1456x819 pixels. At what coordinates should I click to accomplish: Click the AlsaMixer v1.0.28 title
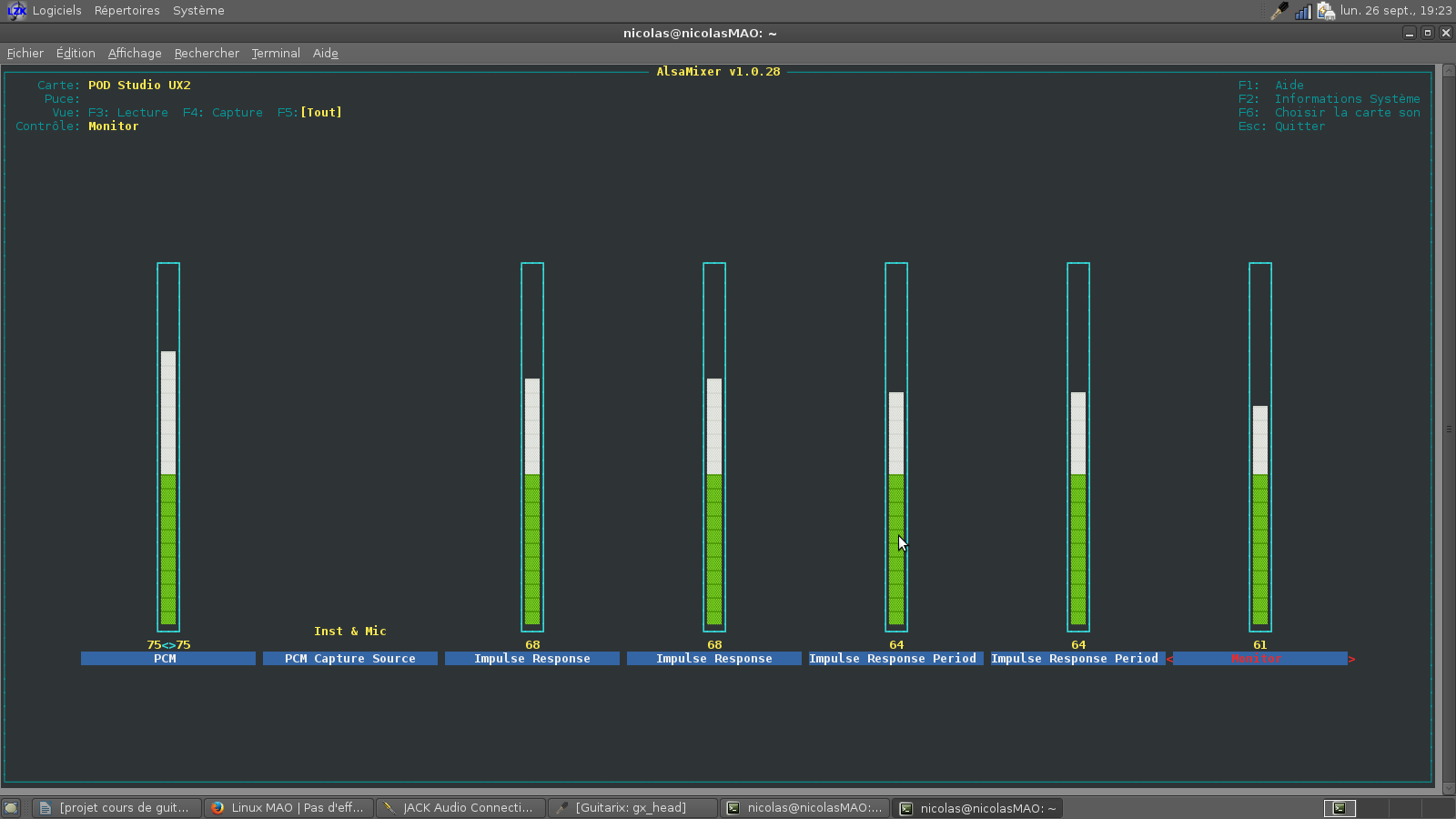tap(719, 72)
